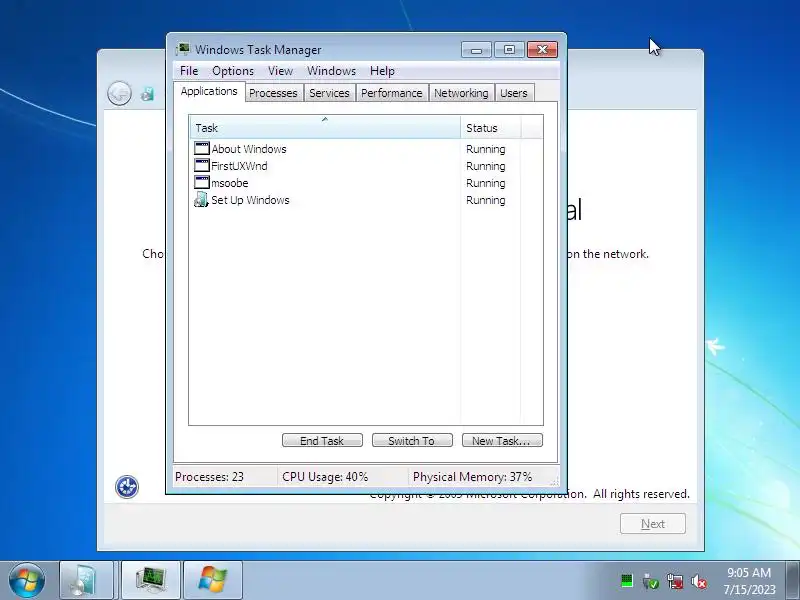Screen dimensions: 800x600
Task: Click the End Task button
Action: coord(322,440)
